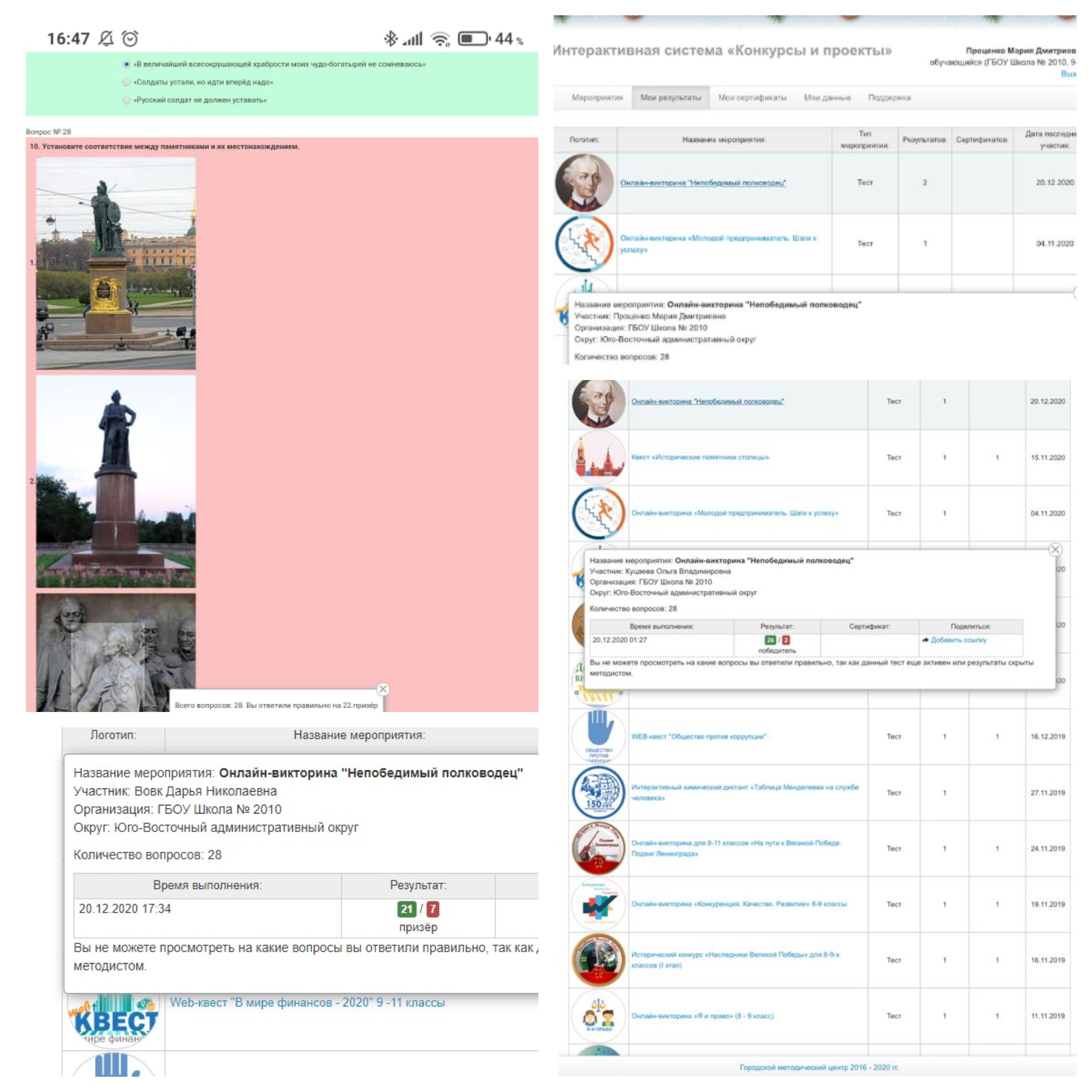Click monument photo 1 with the golden pedestal

116,263
